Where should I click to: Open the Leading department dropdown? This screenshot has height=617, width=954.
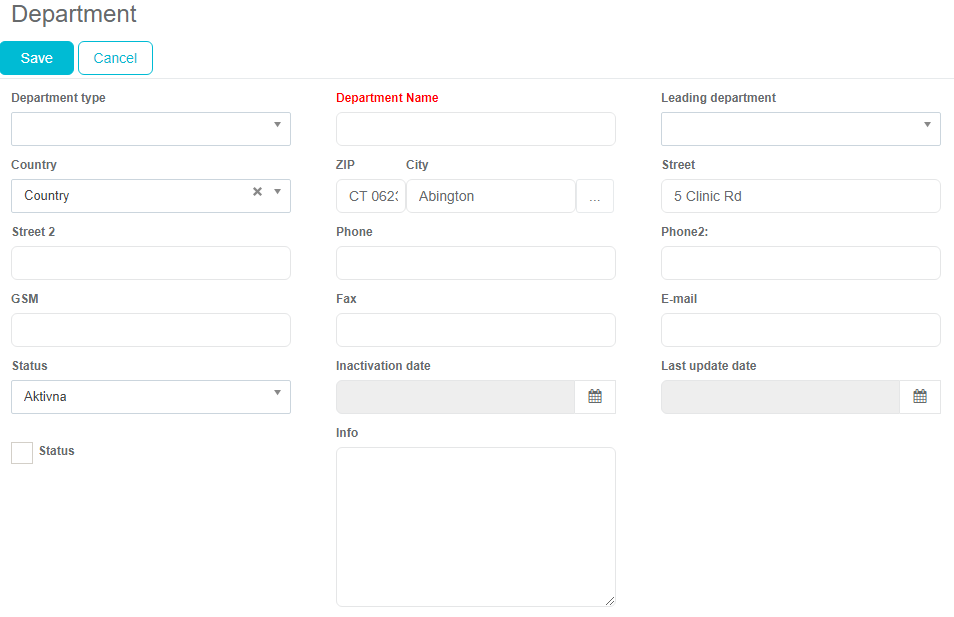(x=800, y=129)
